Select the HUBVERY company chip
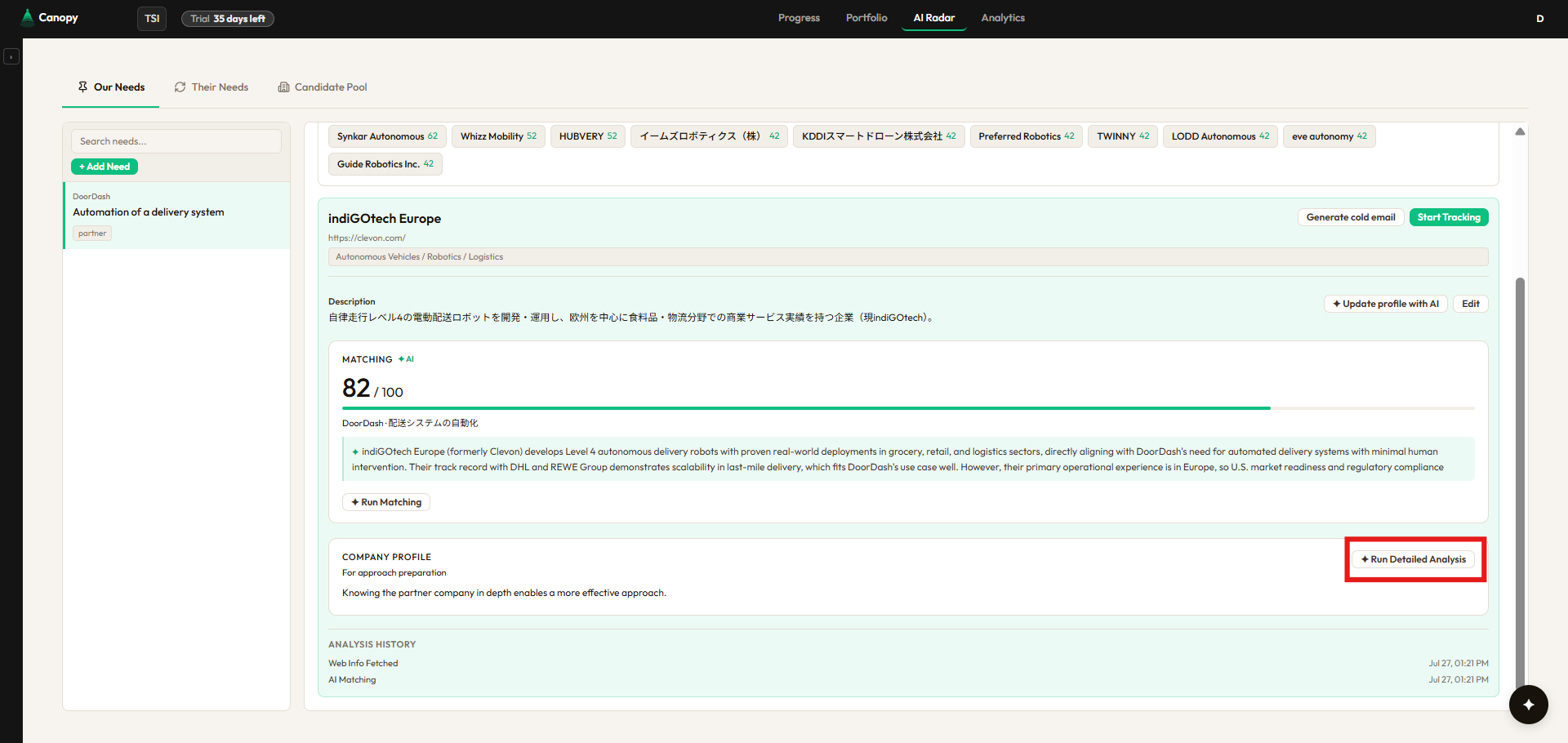1568x743 pixels. pyautogui.click(x=588, y=136)
